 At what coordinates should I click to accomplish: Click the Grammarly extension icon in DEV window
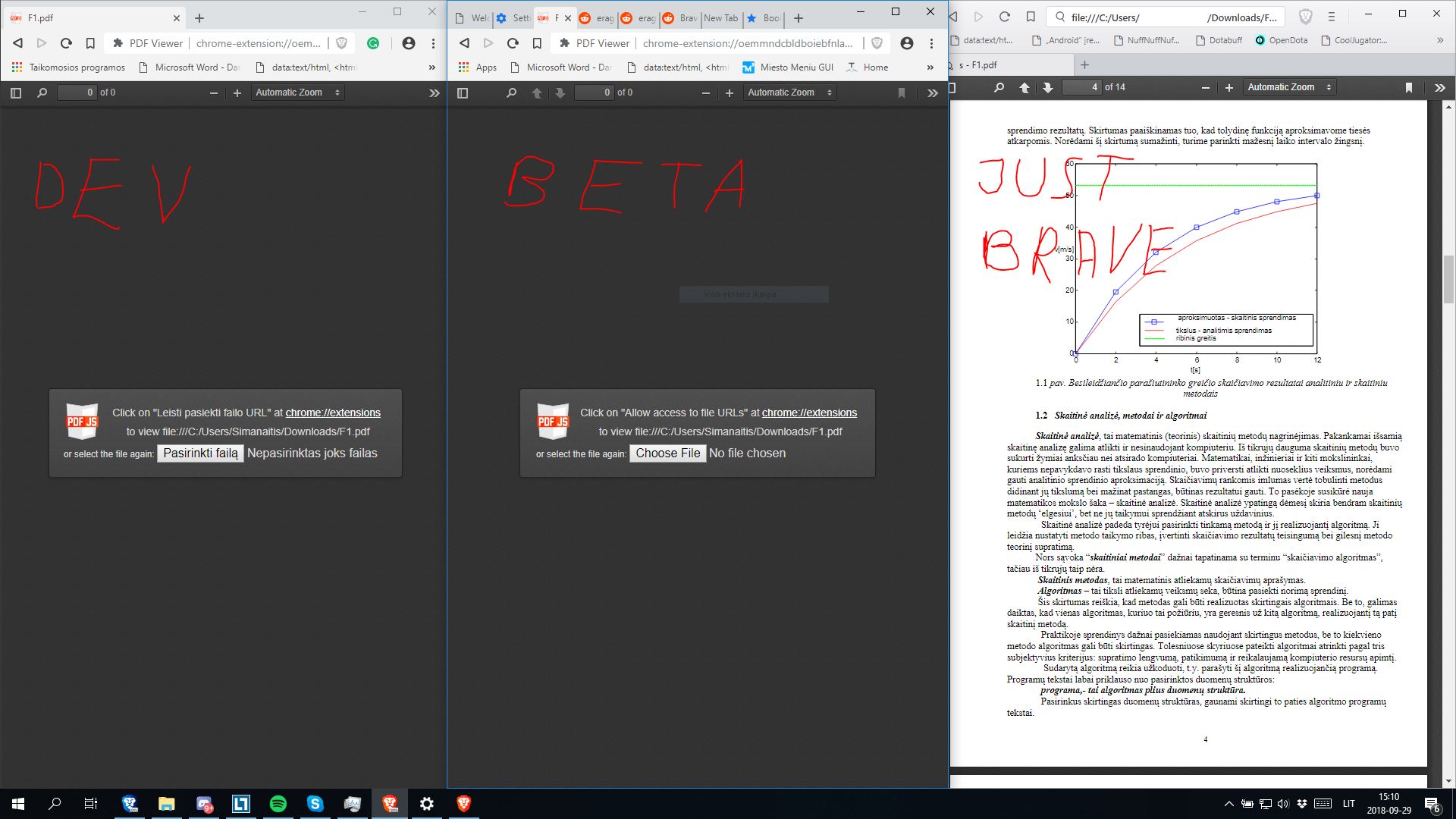373,43
